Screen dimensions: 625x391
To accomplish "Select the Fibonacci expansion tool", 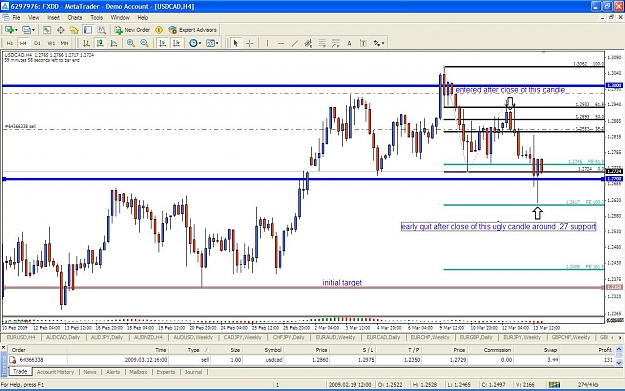I will (x=336, y=43).
